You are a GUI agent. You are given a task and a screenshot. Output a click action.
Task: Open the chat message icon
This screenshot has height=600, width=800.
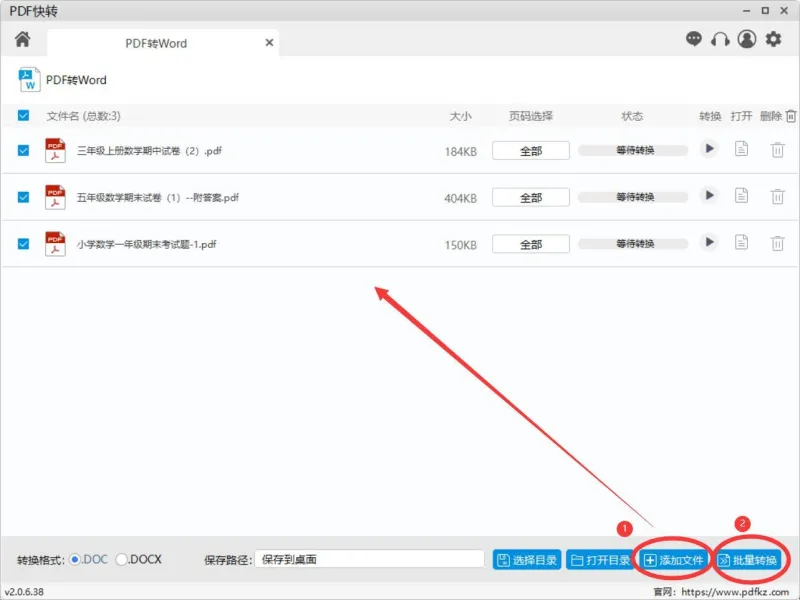point(693,39)
